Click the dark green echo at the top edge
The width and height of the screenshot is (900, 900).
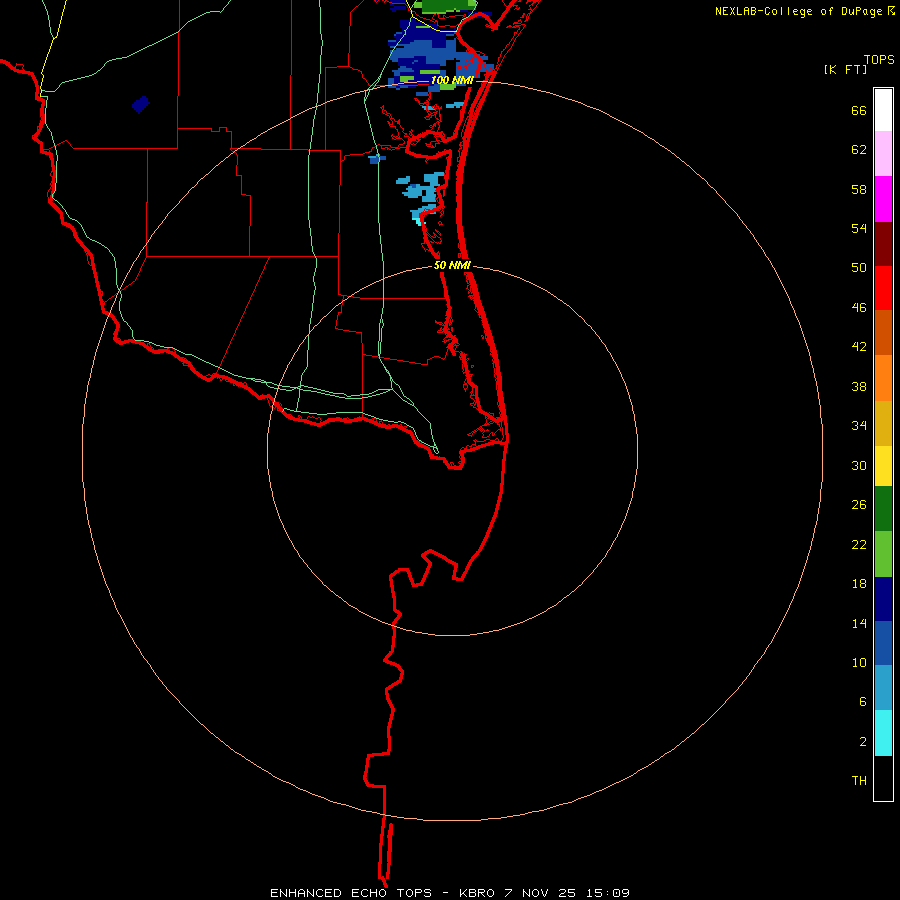click(x=445, y=6)
